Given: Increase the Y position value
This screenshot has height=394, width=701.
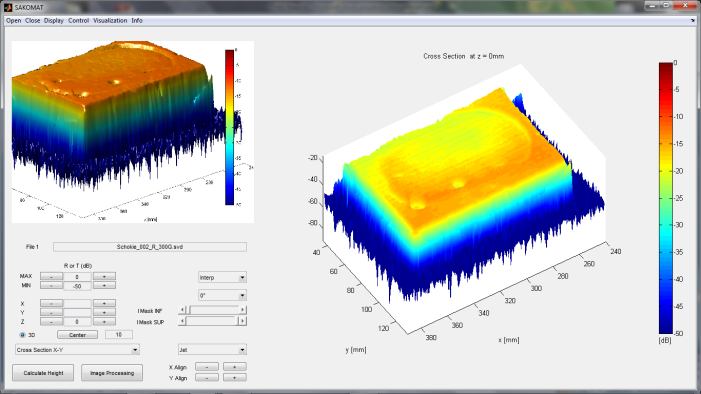Looking at the screenshot, I should click(104, 312).
